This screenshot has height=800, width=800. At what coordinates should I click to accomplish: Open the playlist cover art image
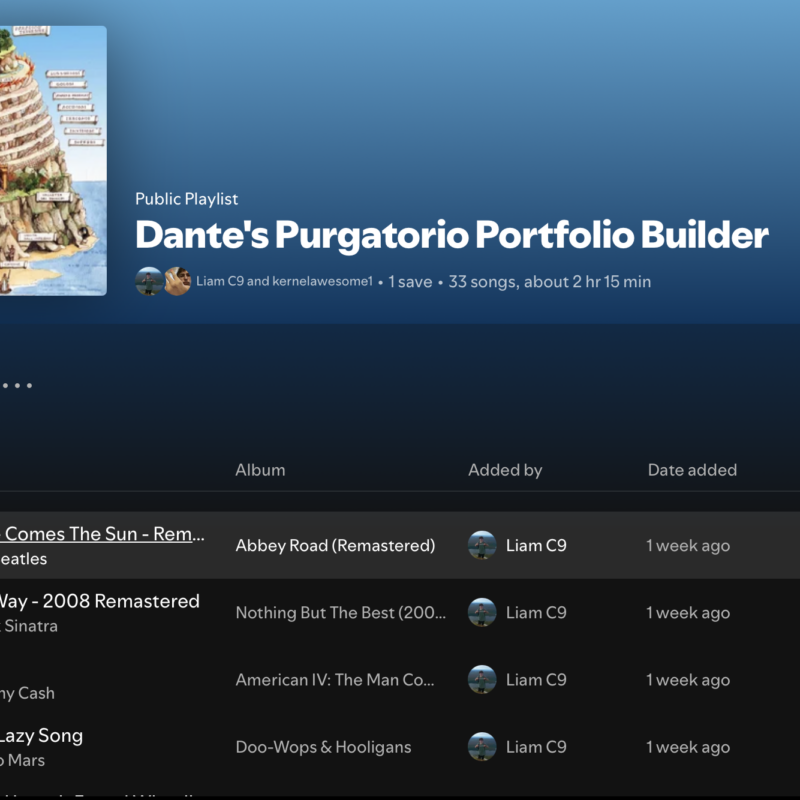point(52,160)
